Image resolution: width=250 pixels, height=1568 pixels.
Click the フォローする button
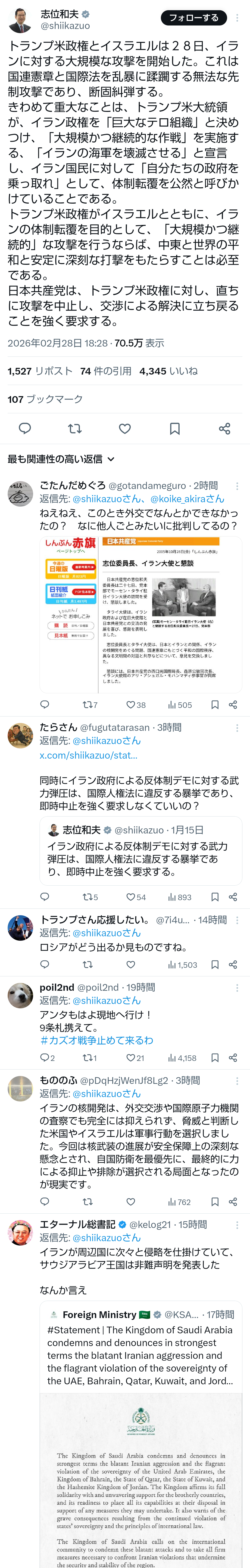tap(194, 18)
